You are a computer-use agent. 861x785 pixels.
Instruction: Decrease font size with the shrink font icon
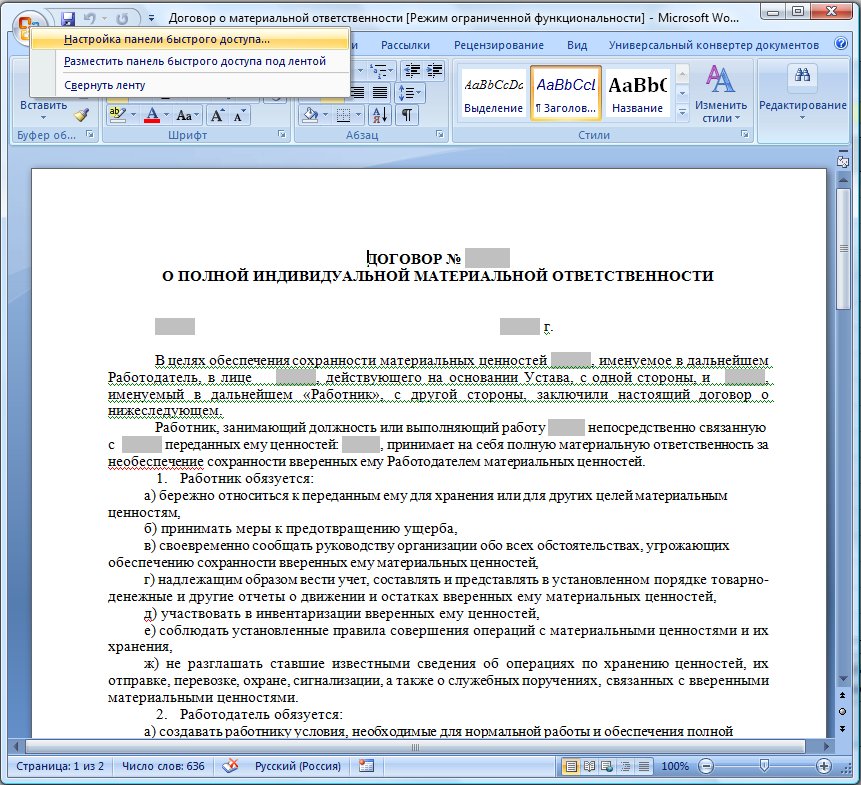point(239,115)
